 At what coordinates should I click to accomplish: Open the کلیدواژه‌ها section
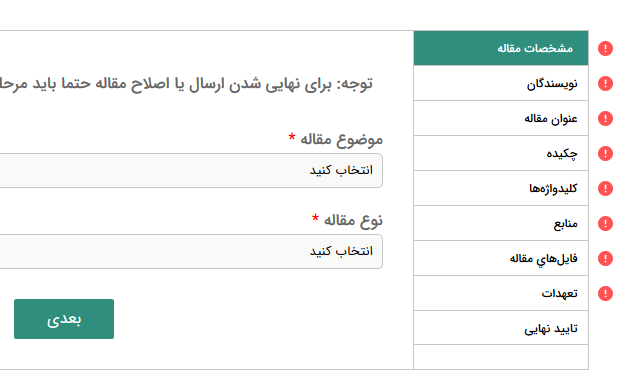coord(501,188)
